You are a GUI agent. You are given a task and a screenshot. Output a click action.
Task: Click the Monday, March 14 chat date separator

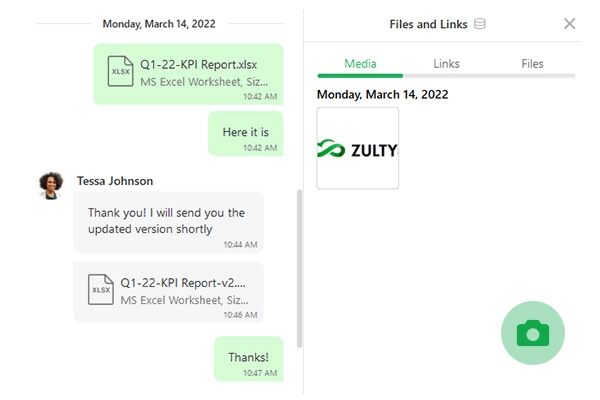coord(159,24)
